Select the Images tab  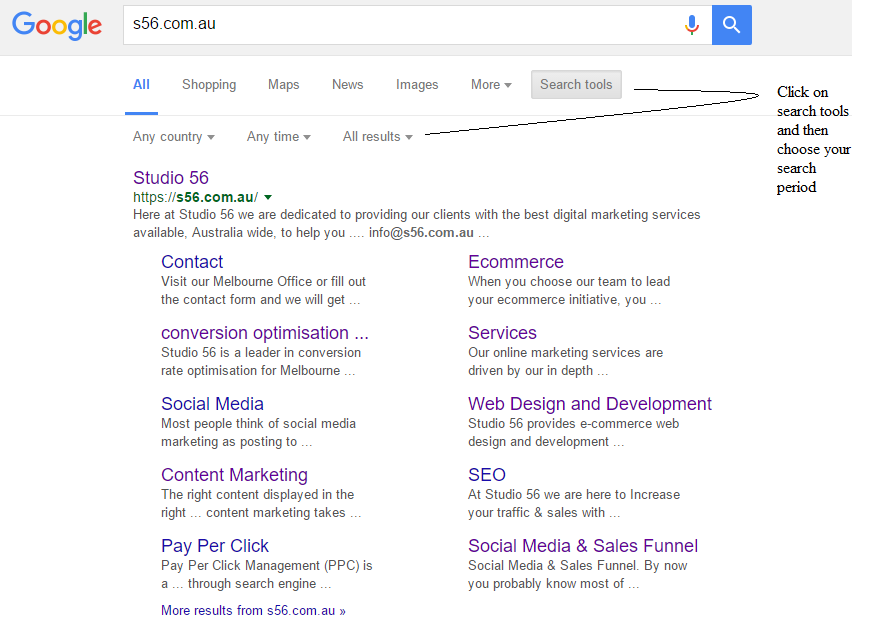coord(417,85)
